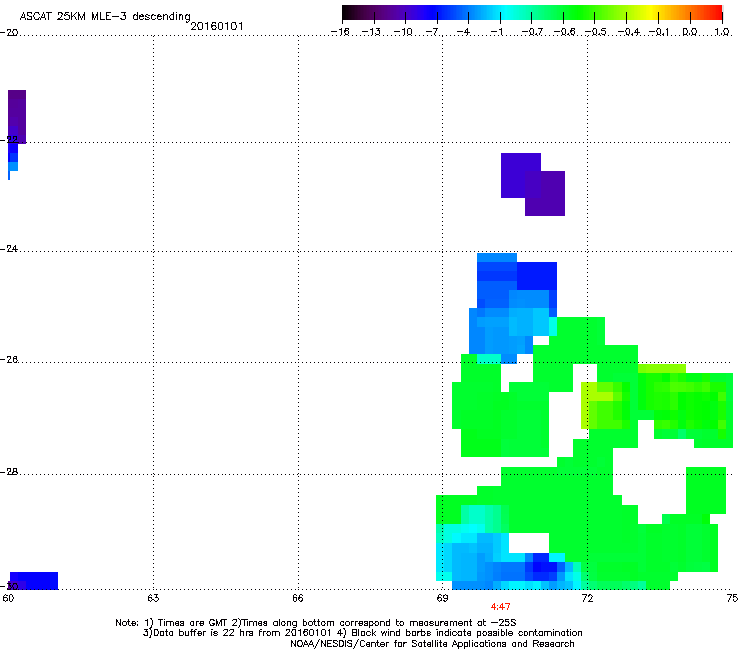The height and width of the screenshot is (650, 740).
Task: Click the latitude axis label "-24"
Action: [x=9, y=249]
